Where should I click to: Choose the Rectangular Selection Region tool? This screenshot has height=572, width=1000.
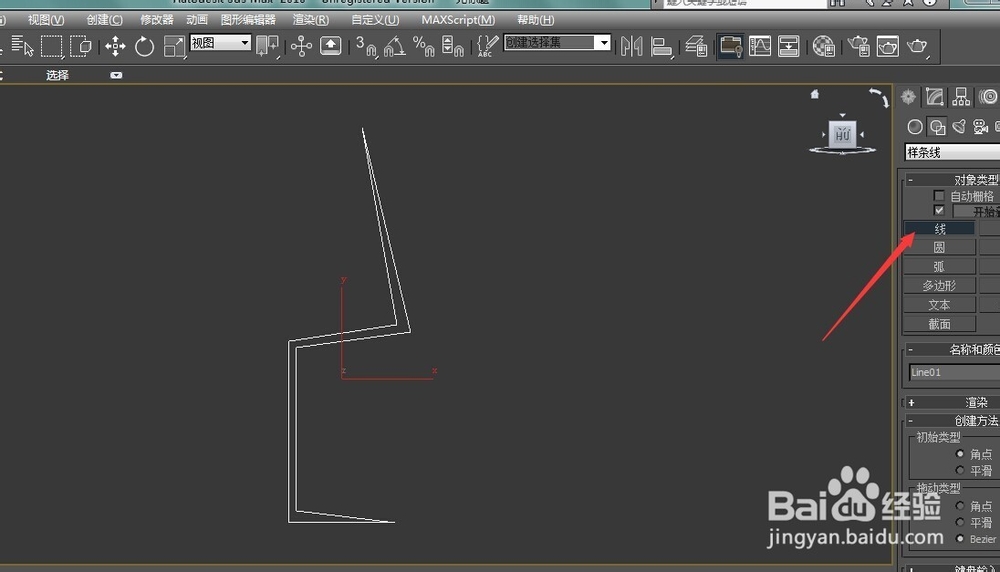click(52, 46)
